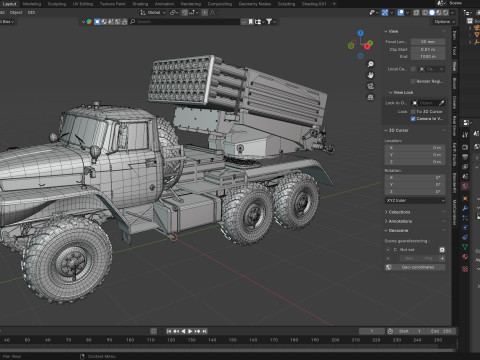
Task: Open the viewport shading options dropdown arrow
Action: 452,13
